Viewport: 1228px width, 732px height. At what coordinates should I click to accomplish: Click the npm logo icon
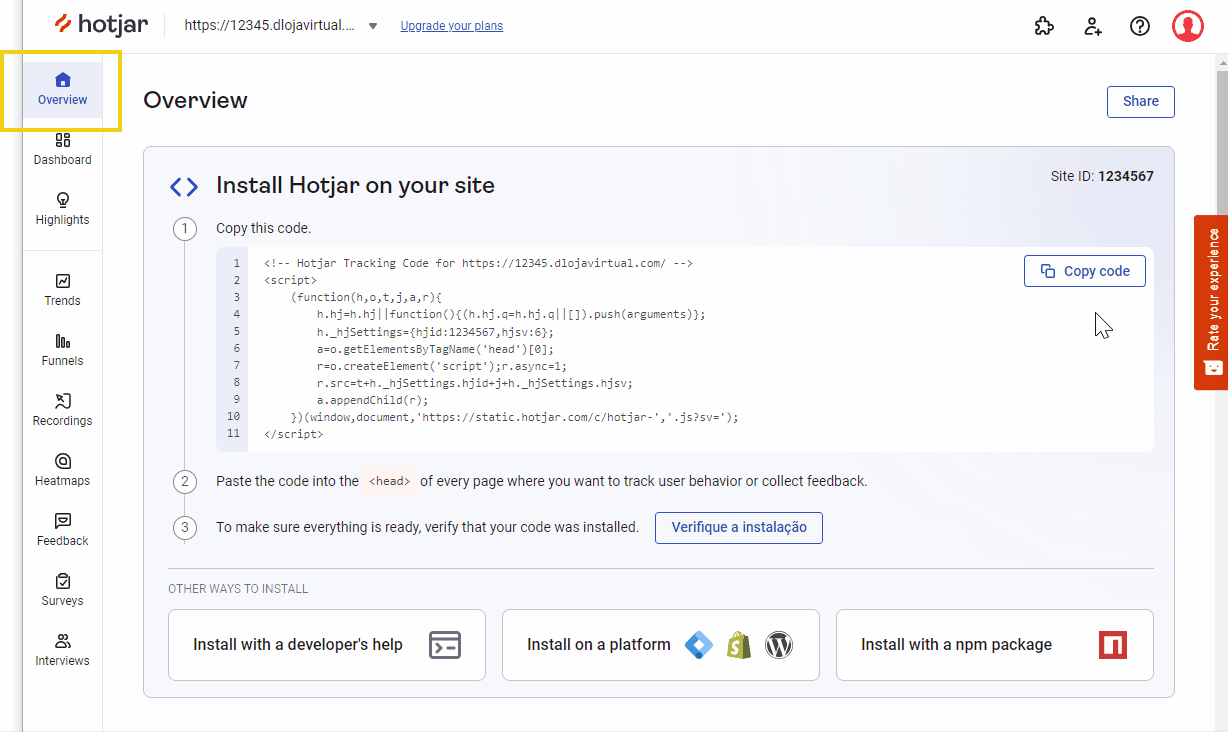(1113, 645)
